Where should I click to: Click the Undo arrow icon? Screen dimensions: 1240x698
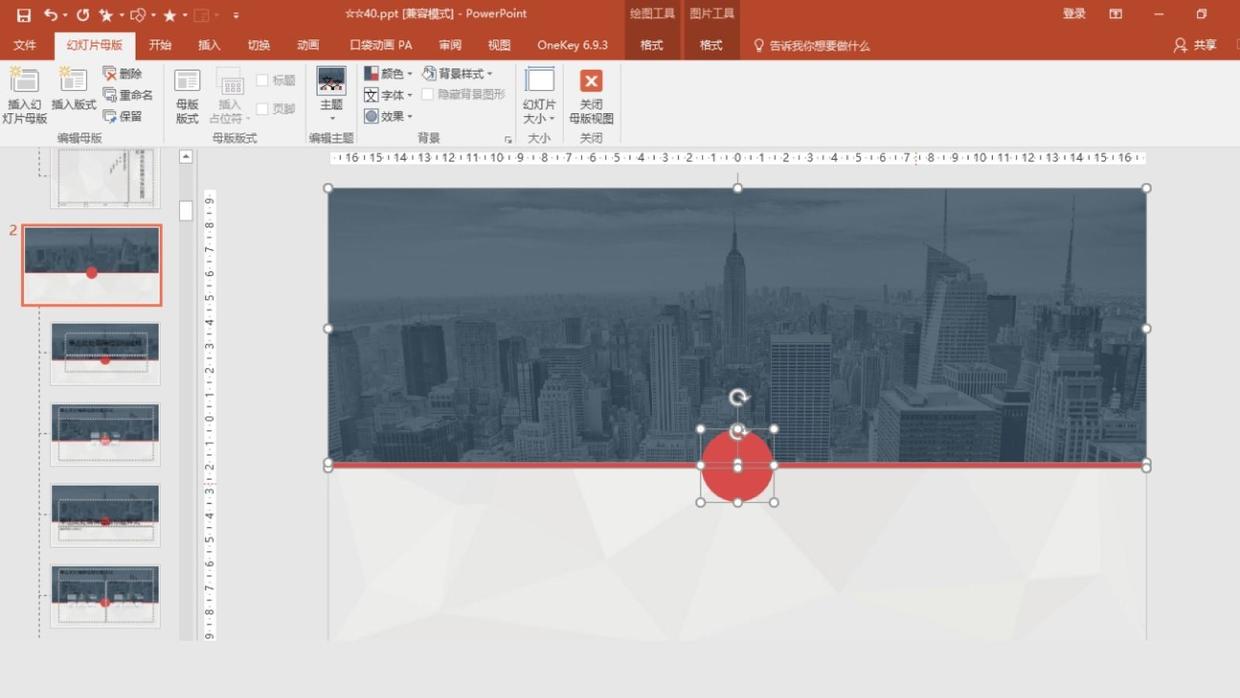[50, 15]
